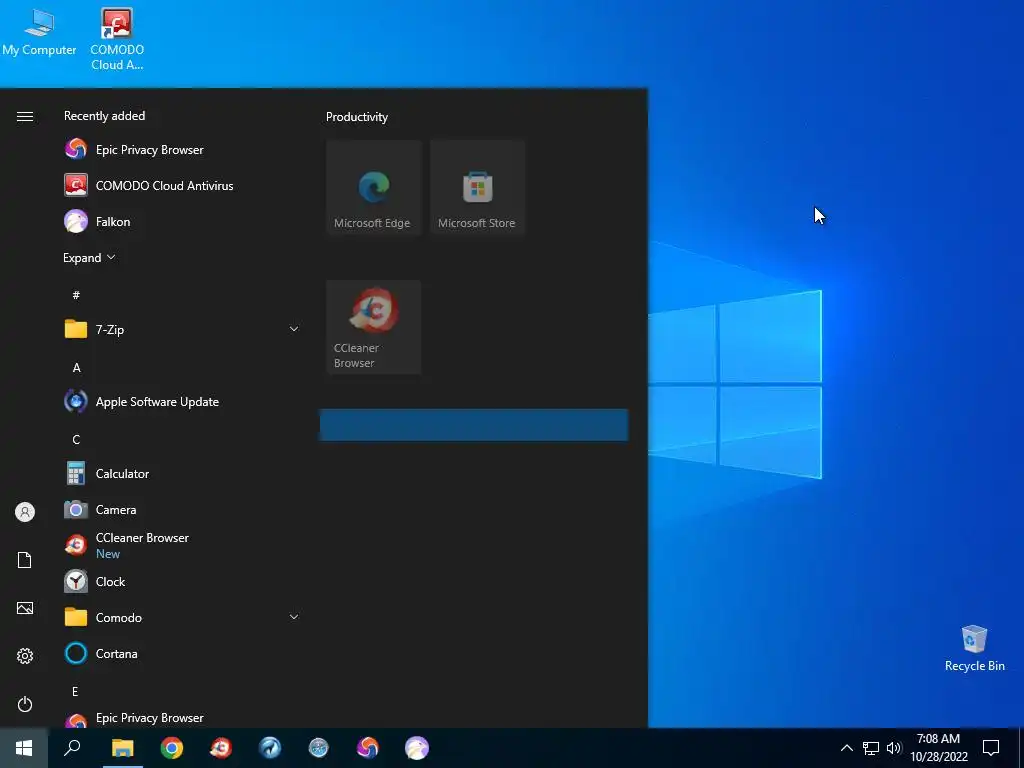Expand the 7-Zip folder chevron
1024x768 pixels.
click(294, 329)
